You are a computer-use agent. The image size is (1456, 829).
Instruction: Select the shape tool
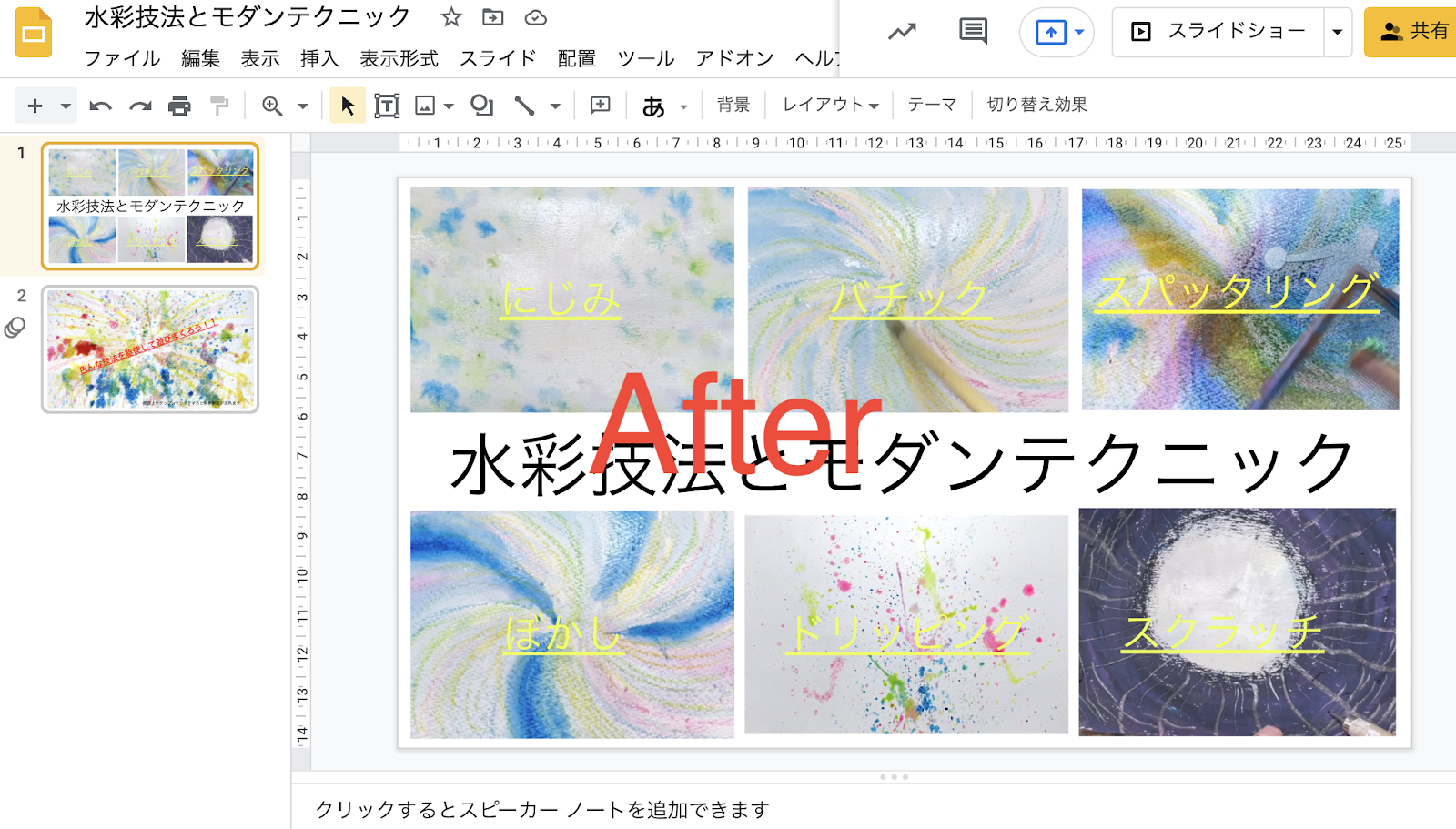coord(482,106)
